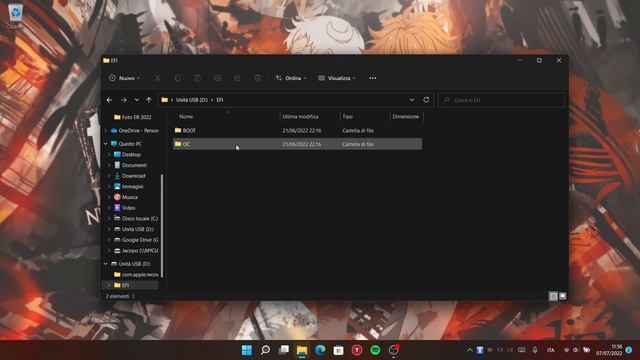Go forward with the right arrow
The height and width of the screenshot is (360, 640).
124,100
